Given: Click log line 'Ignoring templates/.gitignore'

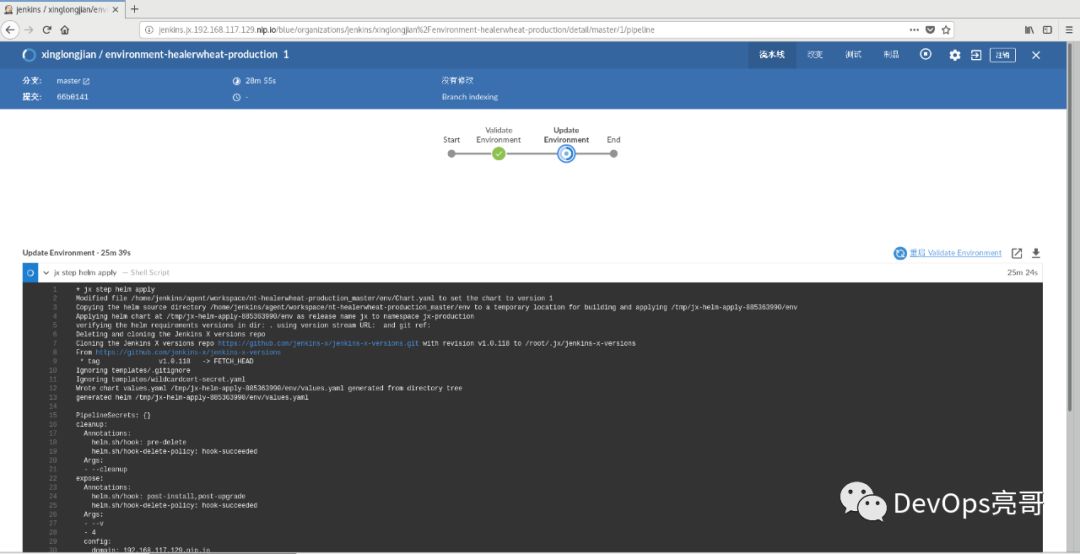Looking at the screenshot, I should 133,370.
